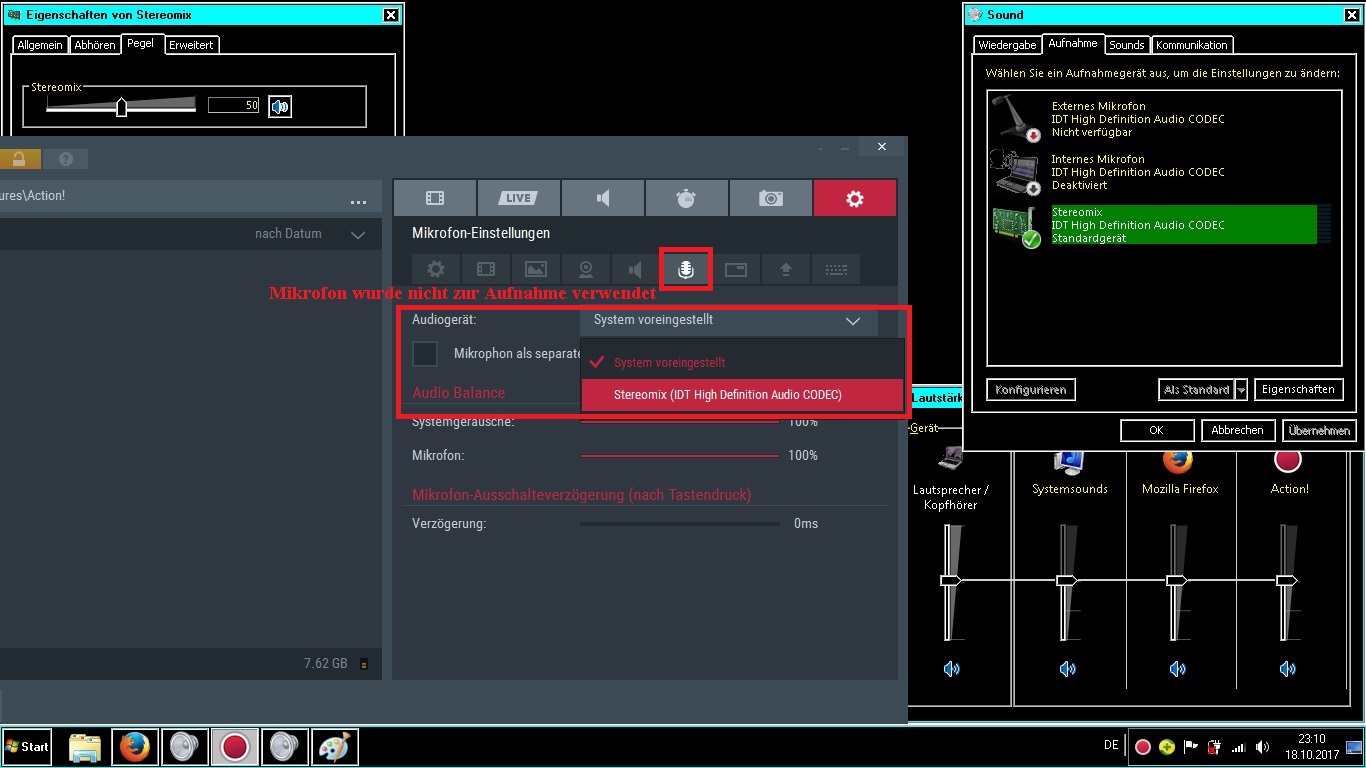Select microphone settings sub-icon
The height and width of the screenshot is (768, 1366).
coord(686,269)
